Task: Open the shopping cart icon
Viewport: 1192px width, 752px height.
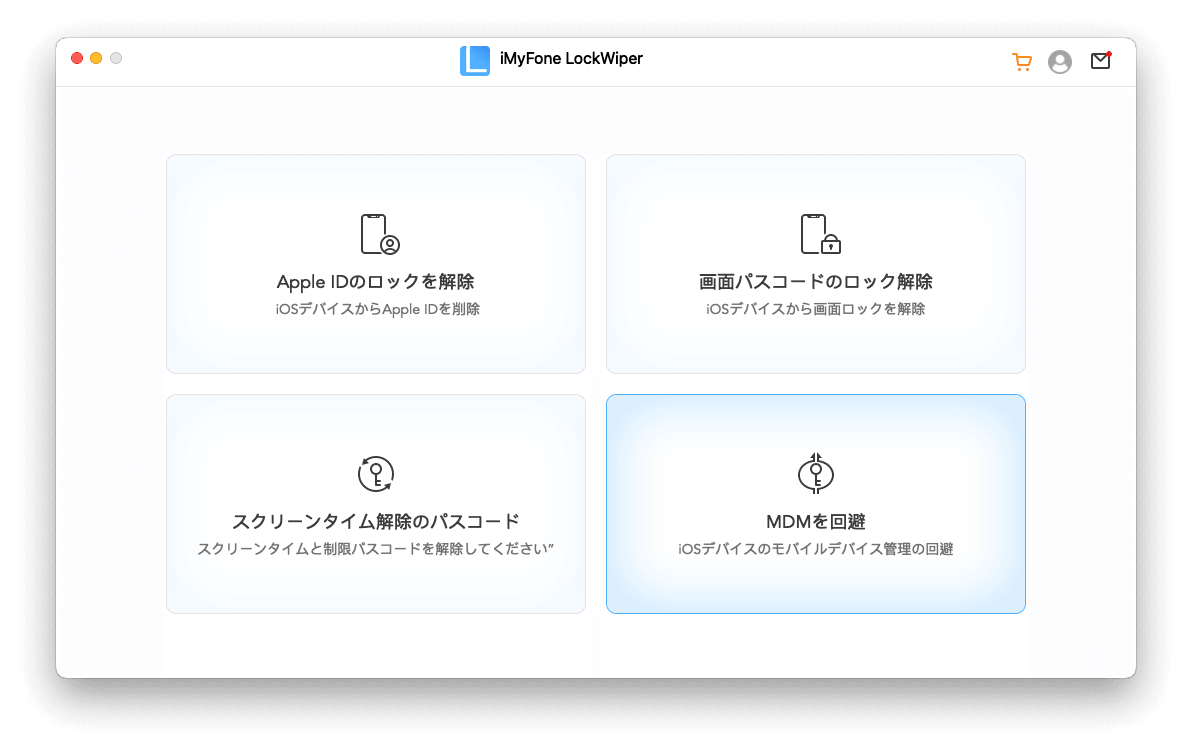Action: 1022,62
